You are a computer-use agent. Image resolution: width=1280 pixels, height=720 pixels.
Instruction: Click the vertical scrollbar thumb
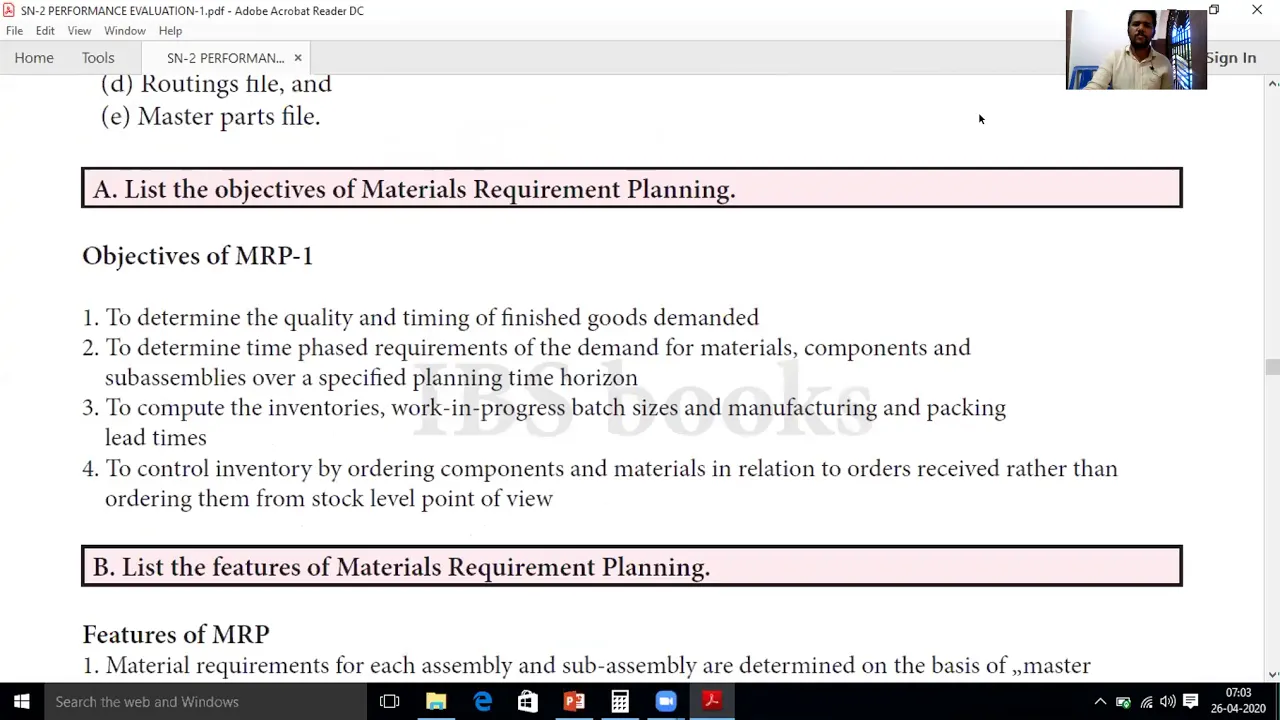[x=1272, y=367]
